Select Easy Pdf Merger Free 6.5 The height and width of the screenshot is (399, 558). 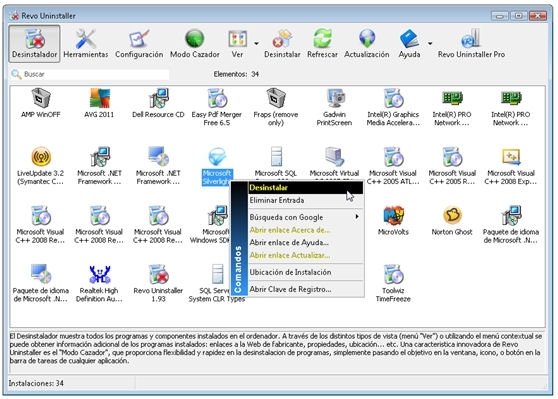click(x=217, y=107)
